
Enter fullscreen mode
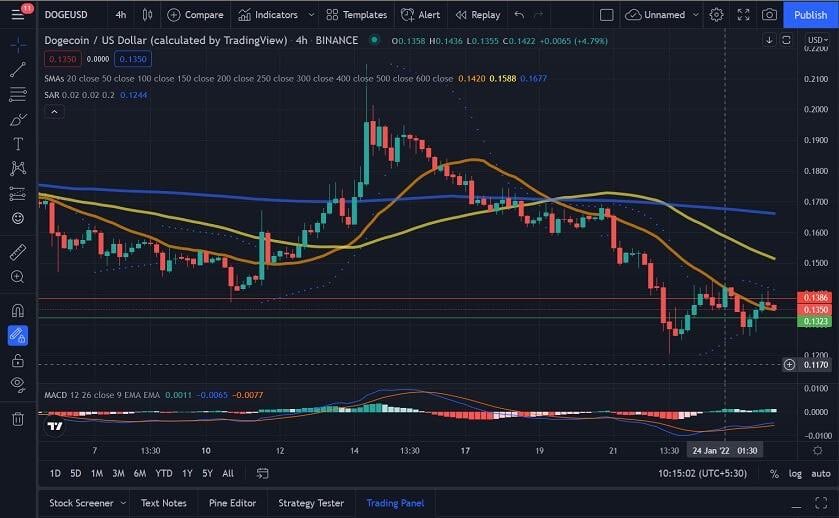point(743,14)
